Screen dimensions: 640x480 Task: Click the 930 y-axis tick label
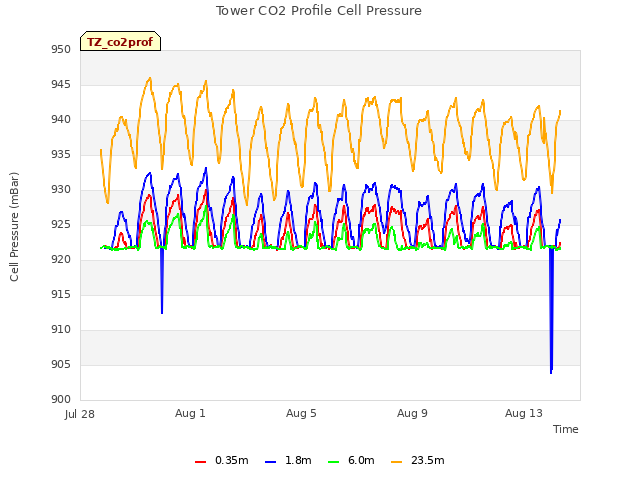(61, 190)
